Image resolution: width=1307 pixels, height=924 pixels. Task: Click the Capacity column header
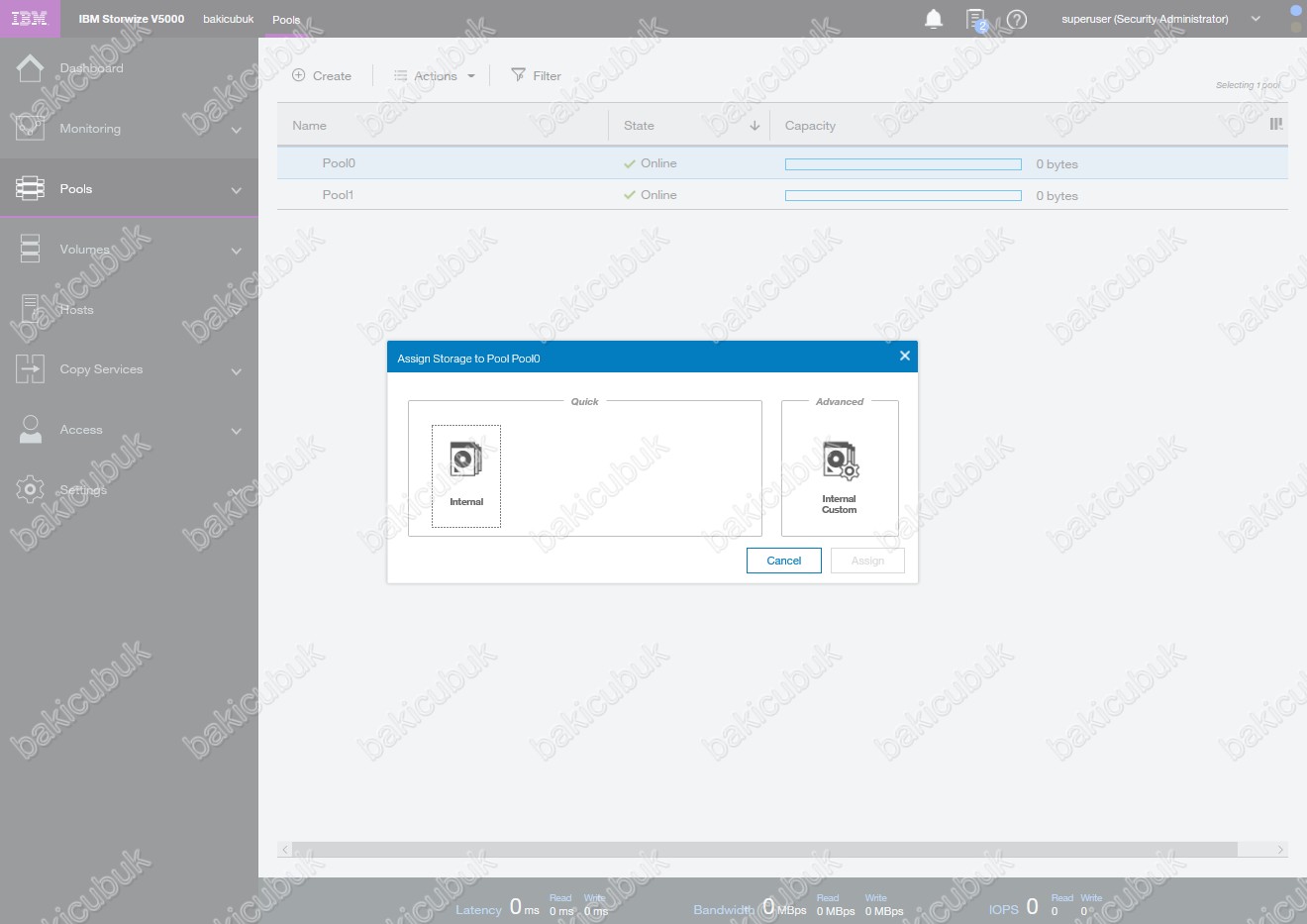(810, 126)
